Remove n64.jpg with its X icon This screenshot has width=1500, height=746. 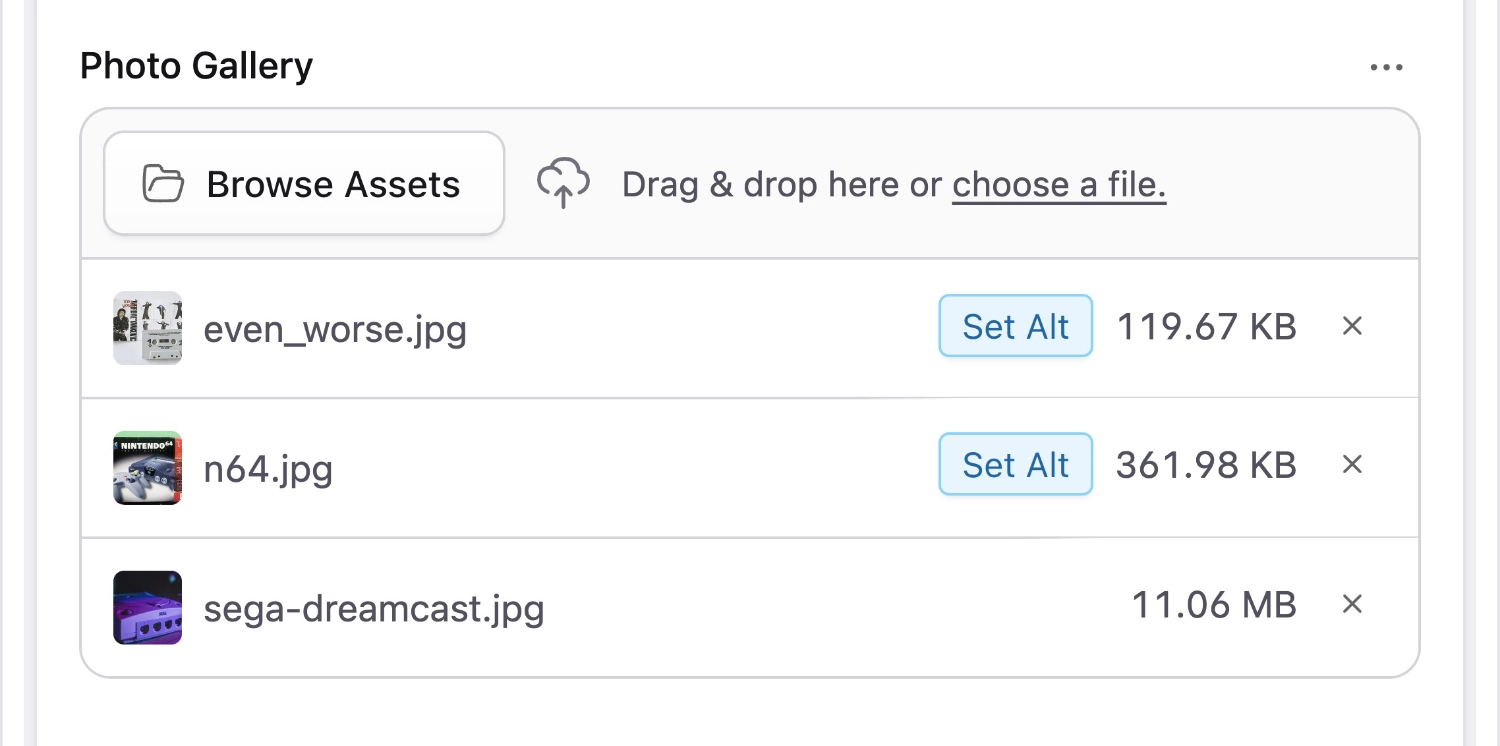pyautogui.click(x=1352, y=464)
